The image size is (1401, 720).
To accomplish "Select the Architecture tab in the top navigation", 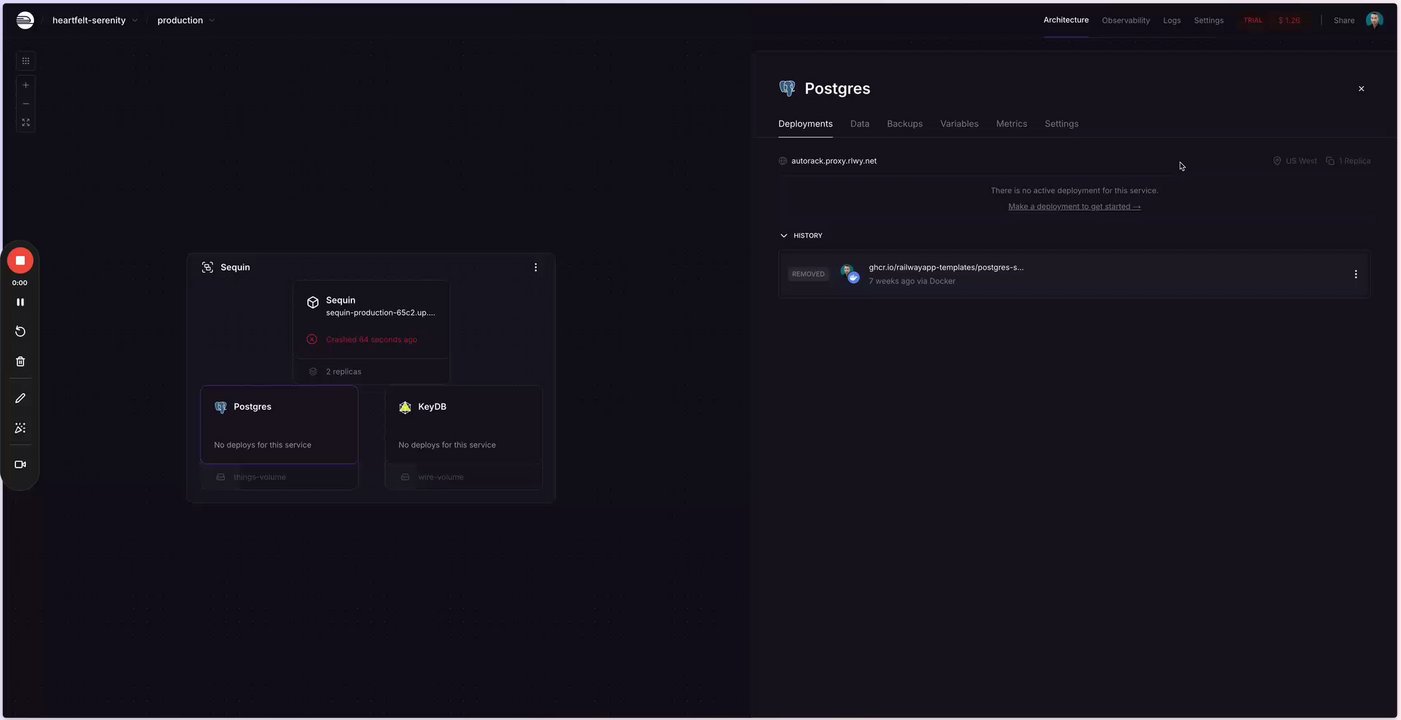I will (1066, 20).
